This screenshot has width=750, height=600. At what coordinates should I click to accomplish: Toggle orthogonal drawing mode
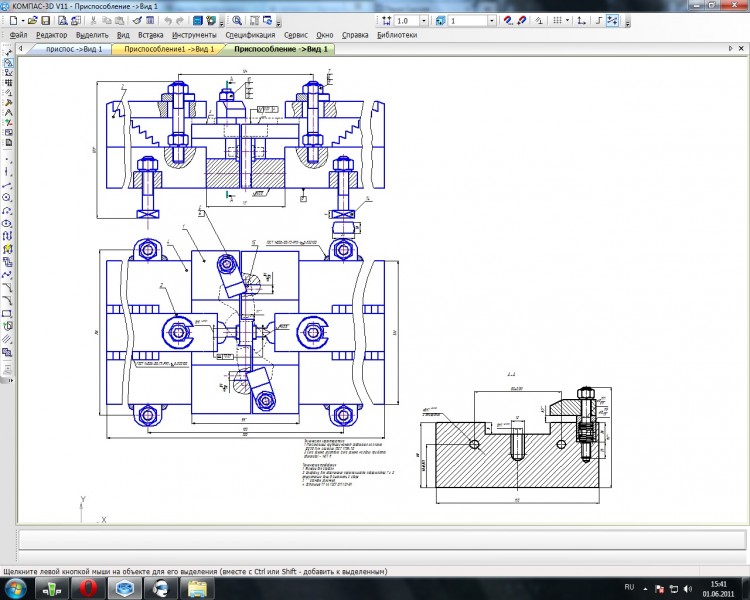pos(599,21)
